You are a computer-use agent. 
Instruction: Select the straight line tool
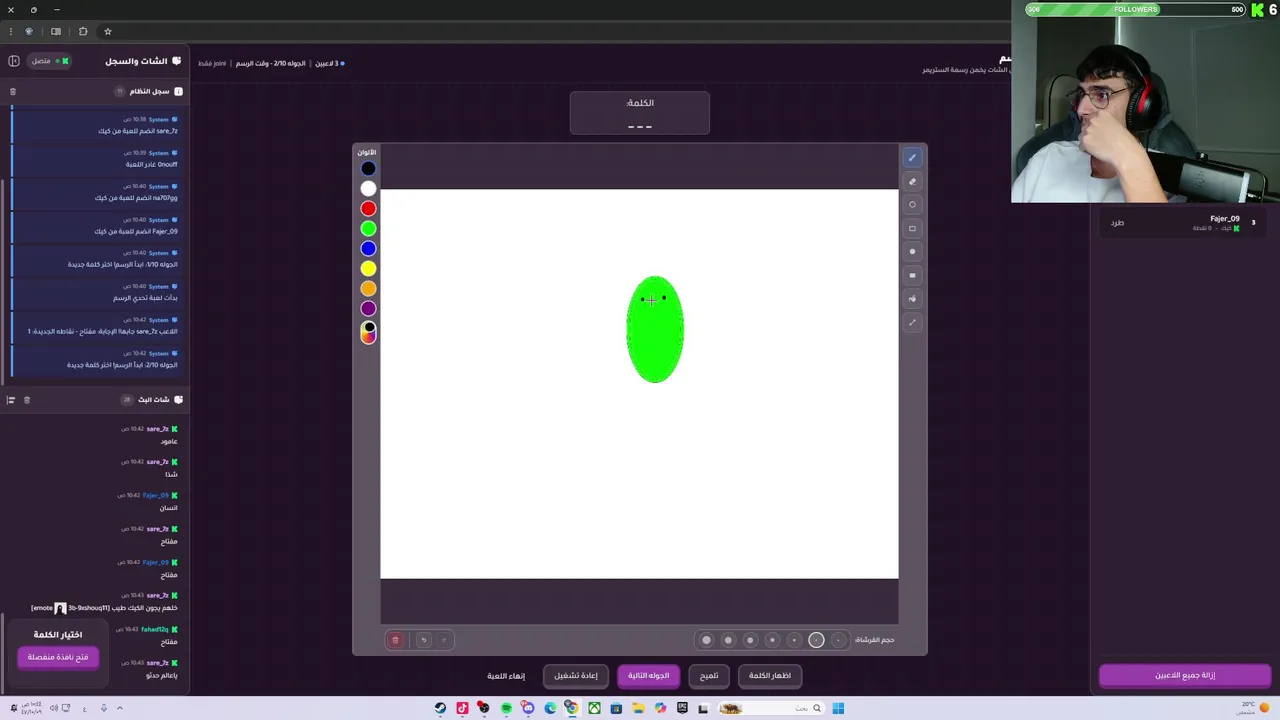[x=912, y=322]
